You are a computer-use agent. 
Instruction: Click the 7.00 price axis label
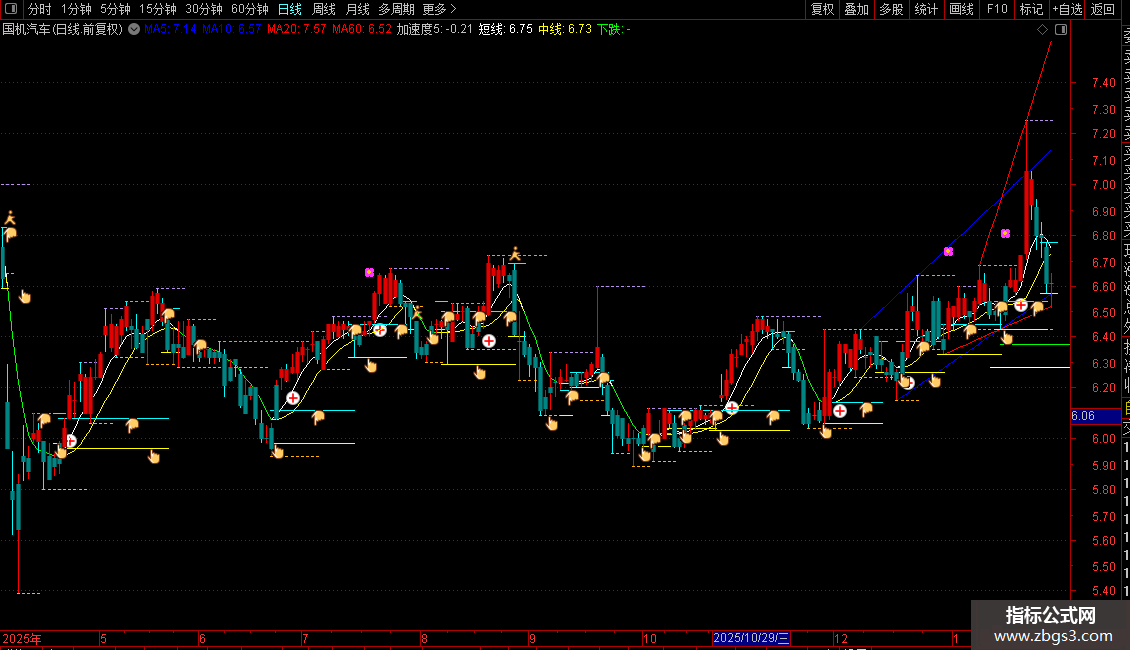tap(1103, 184)
